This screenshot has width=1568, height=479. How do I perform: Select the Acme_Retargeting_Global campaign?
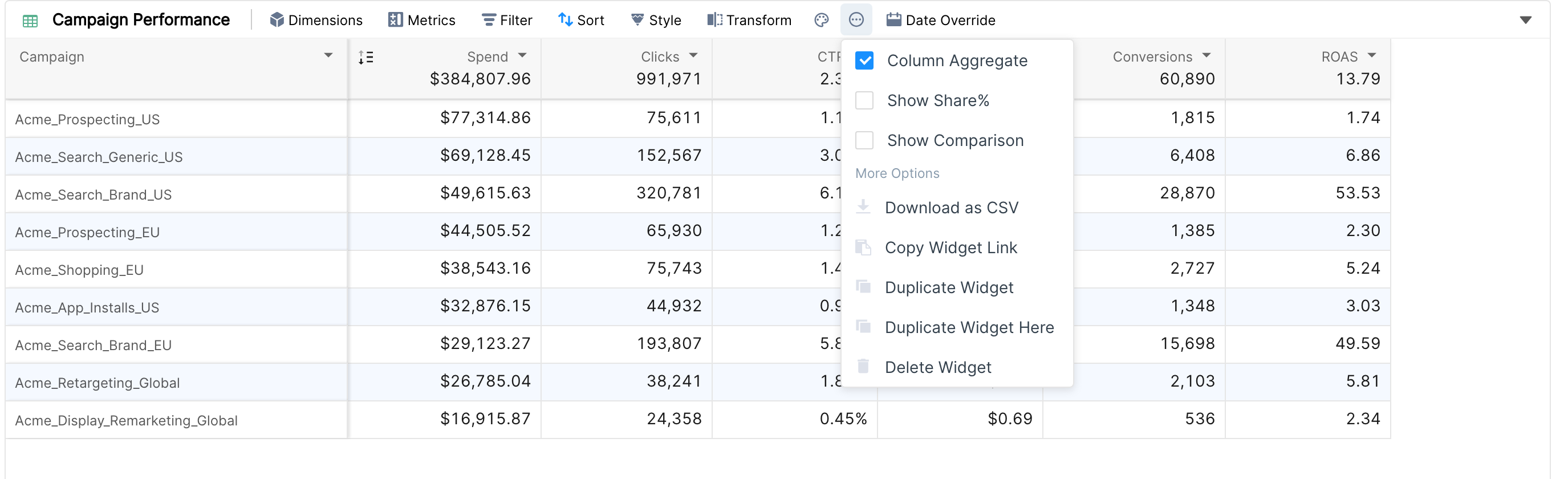click(x=98, y=383)
